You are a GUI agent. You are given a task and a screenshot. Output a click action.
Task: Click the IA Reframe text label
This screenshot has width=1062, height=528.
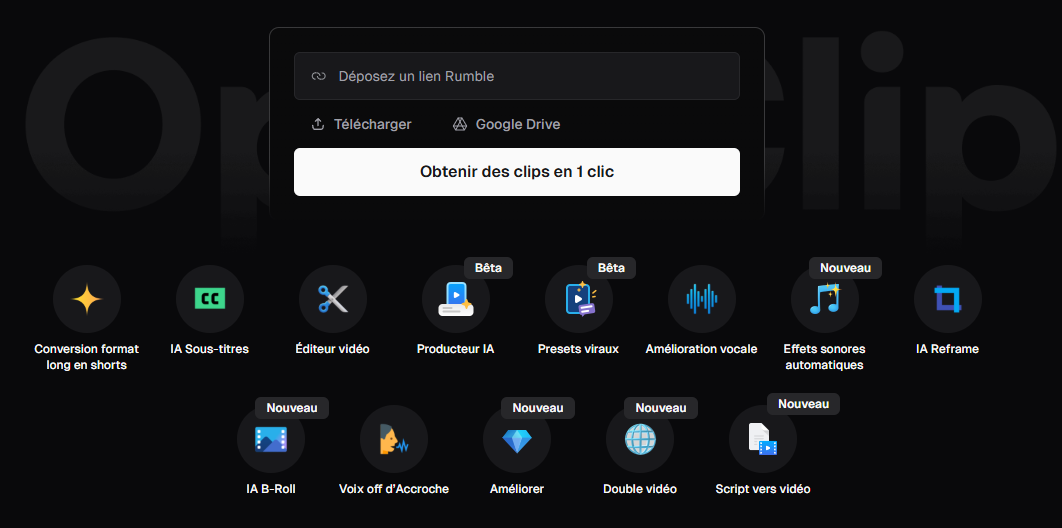[x=948, y=349]
